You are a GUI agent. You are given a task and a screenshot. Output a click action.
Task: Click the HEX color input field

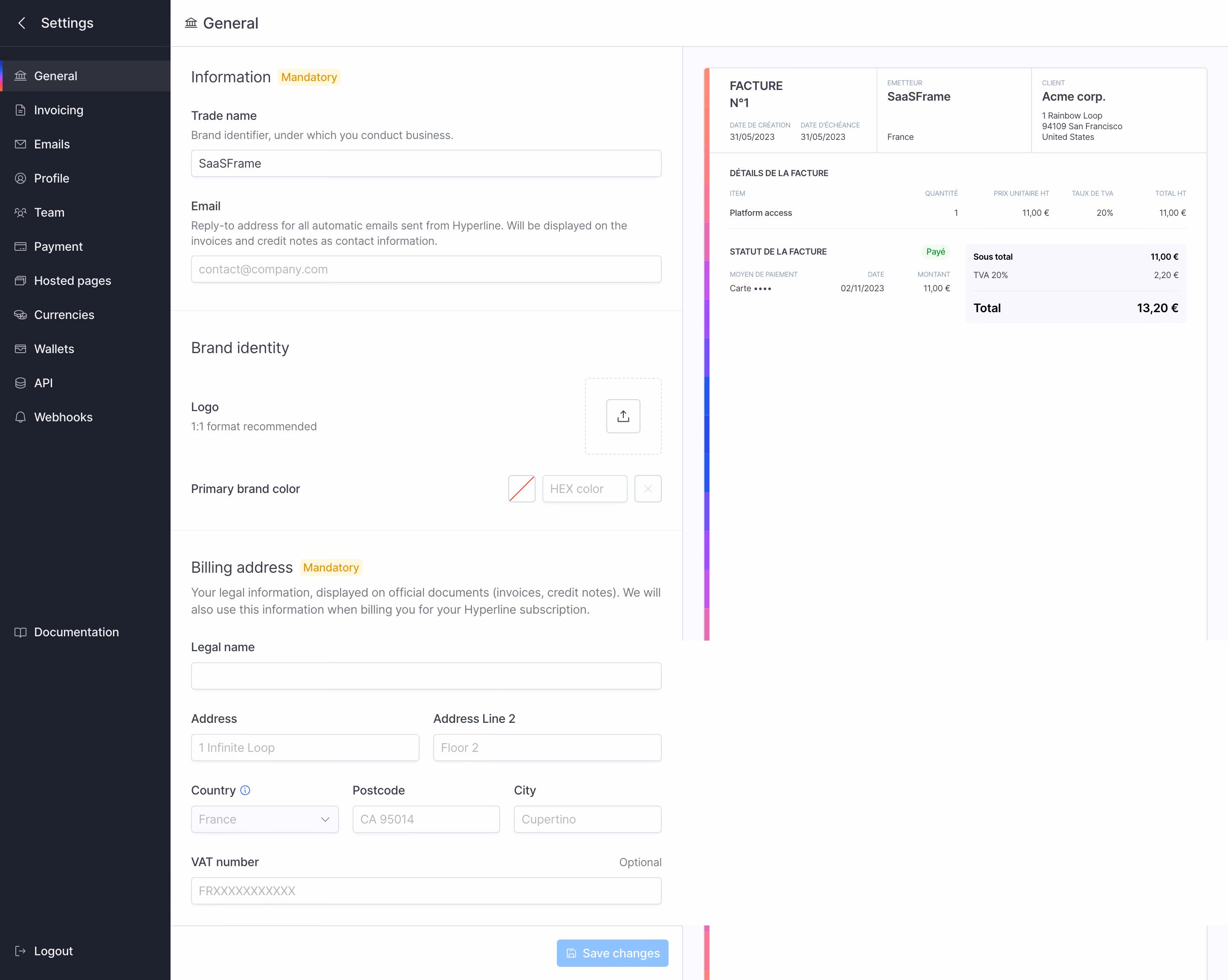point(585,489)
